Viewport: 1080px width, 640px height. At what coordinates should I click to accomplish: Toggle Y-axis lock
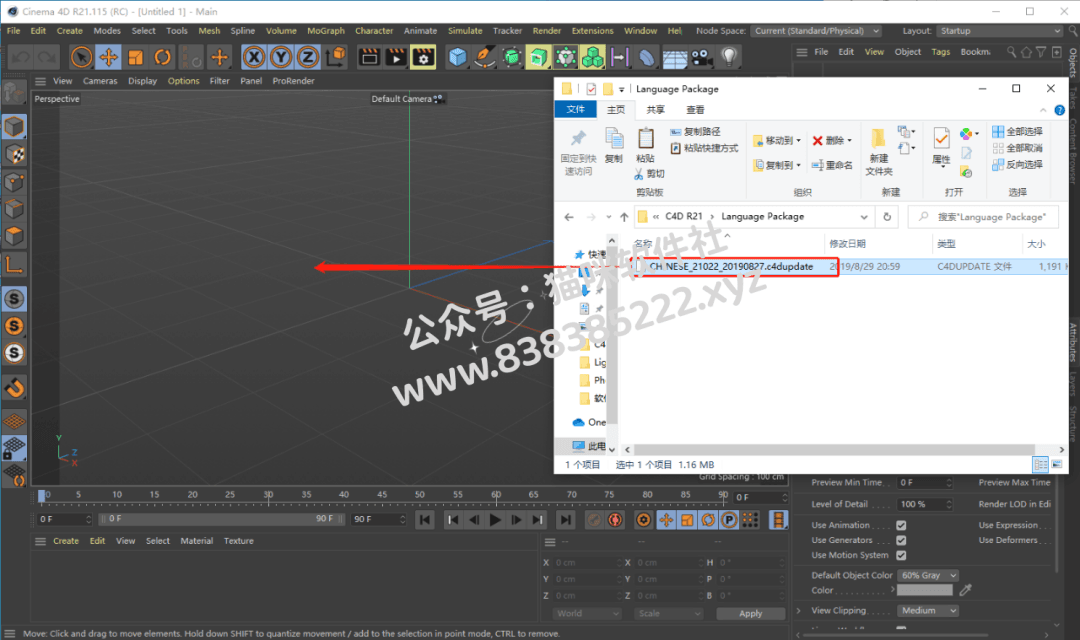click(281, 57)
